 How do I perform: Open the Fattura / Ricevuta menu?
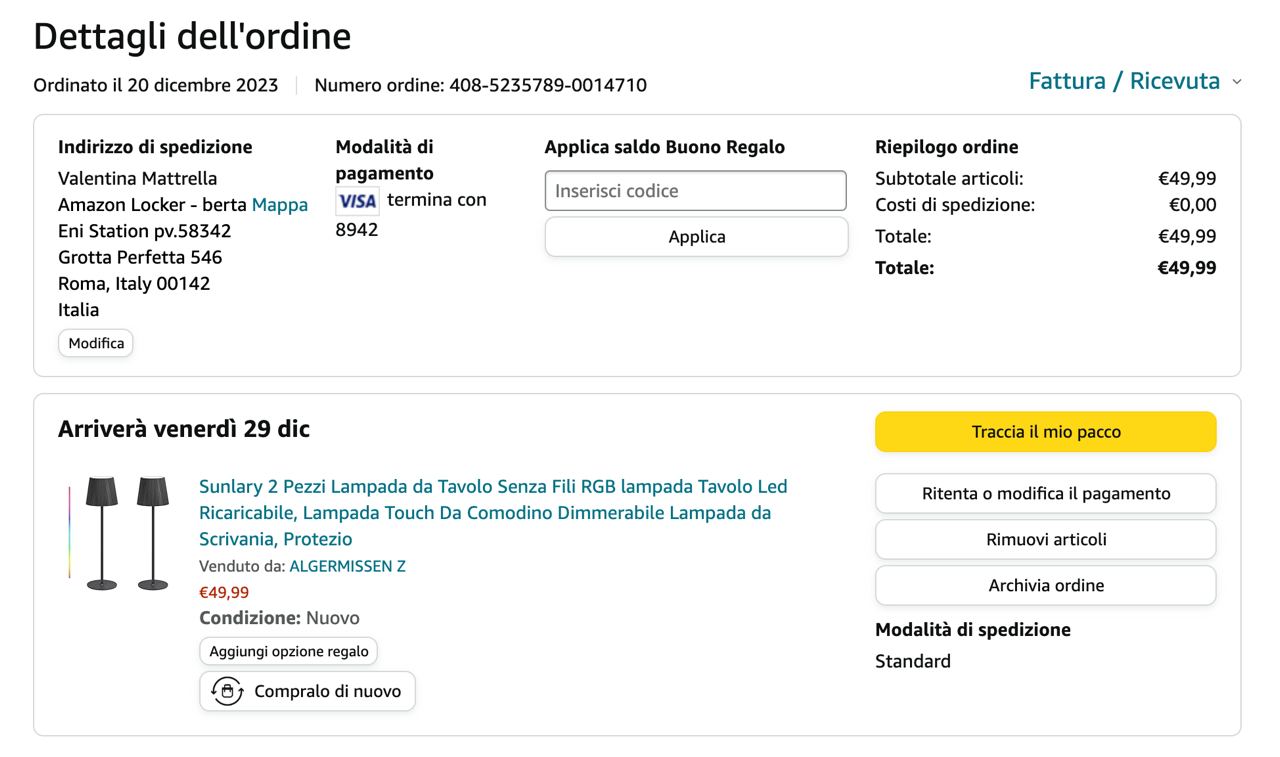pos(1124,81)
